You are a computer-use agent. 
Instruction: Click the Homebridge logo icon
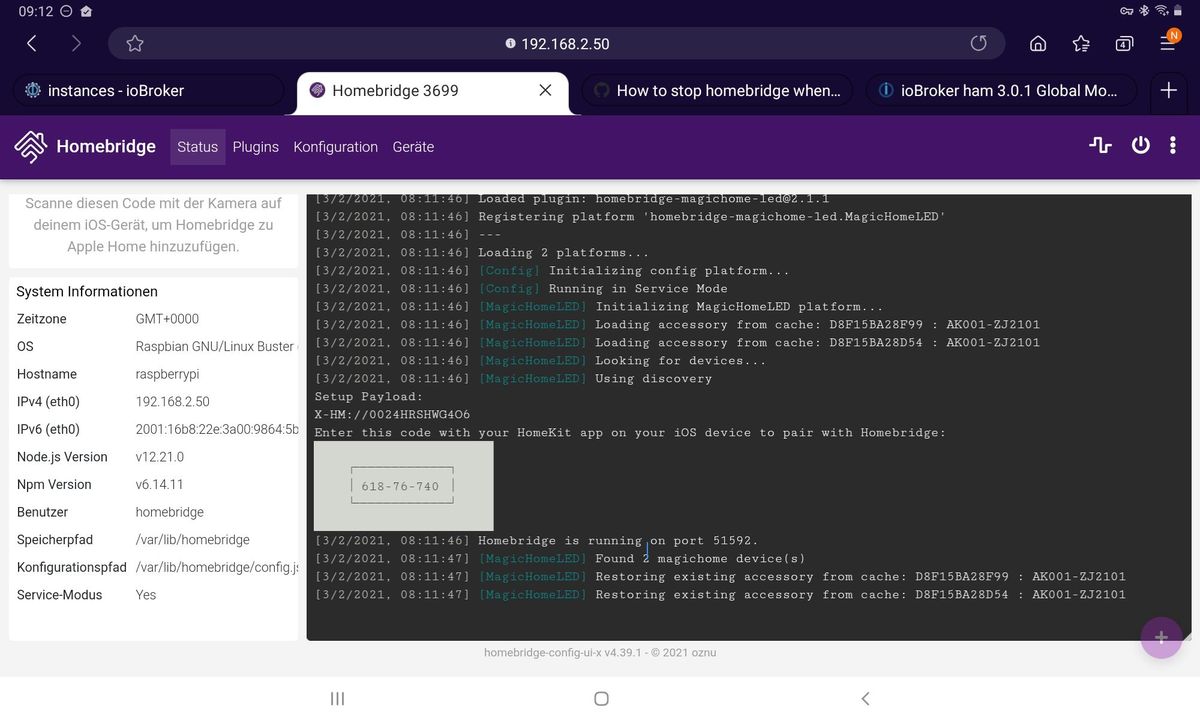coord(31,146)
